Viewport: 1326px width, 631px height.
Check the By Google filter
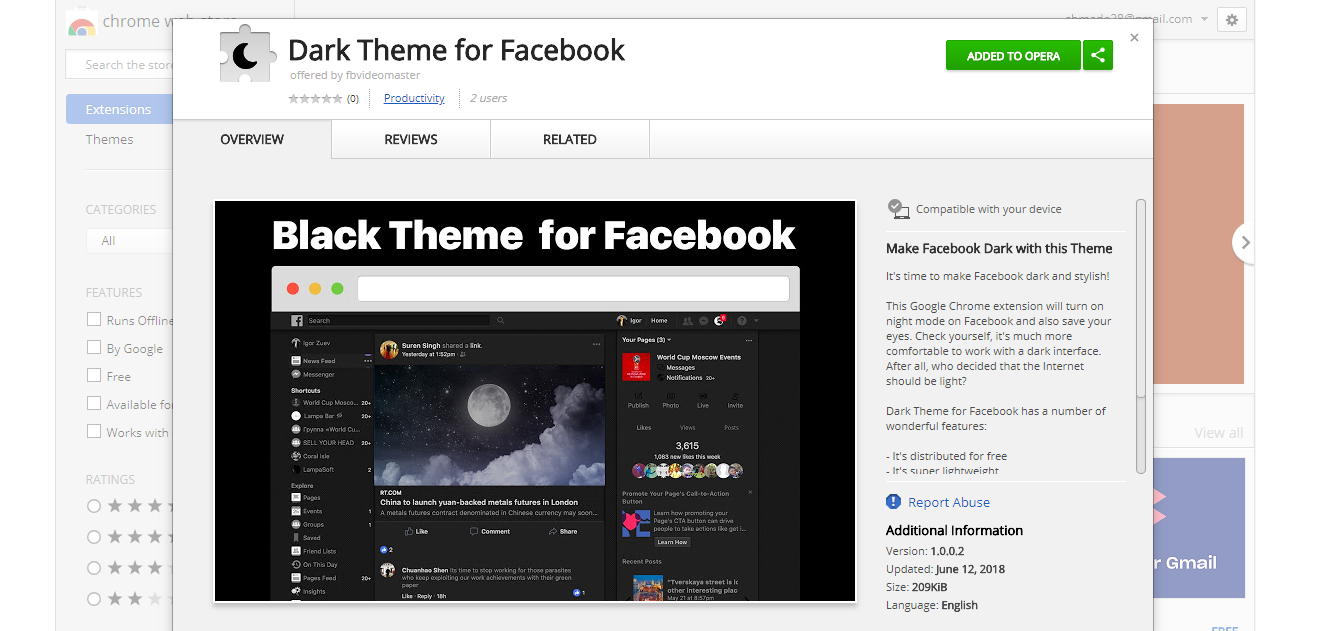94,347
